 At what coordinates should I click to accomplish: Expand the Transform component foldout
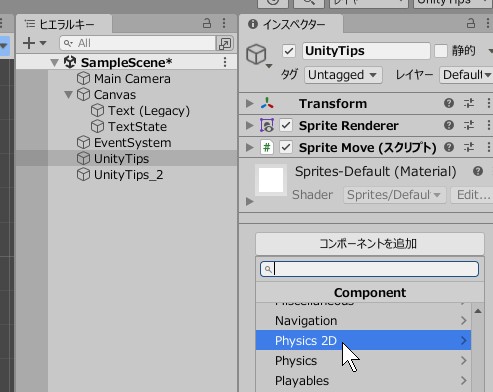pyautogui.click(x=249, y=103)
